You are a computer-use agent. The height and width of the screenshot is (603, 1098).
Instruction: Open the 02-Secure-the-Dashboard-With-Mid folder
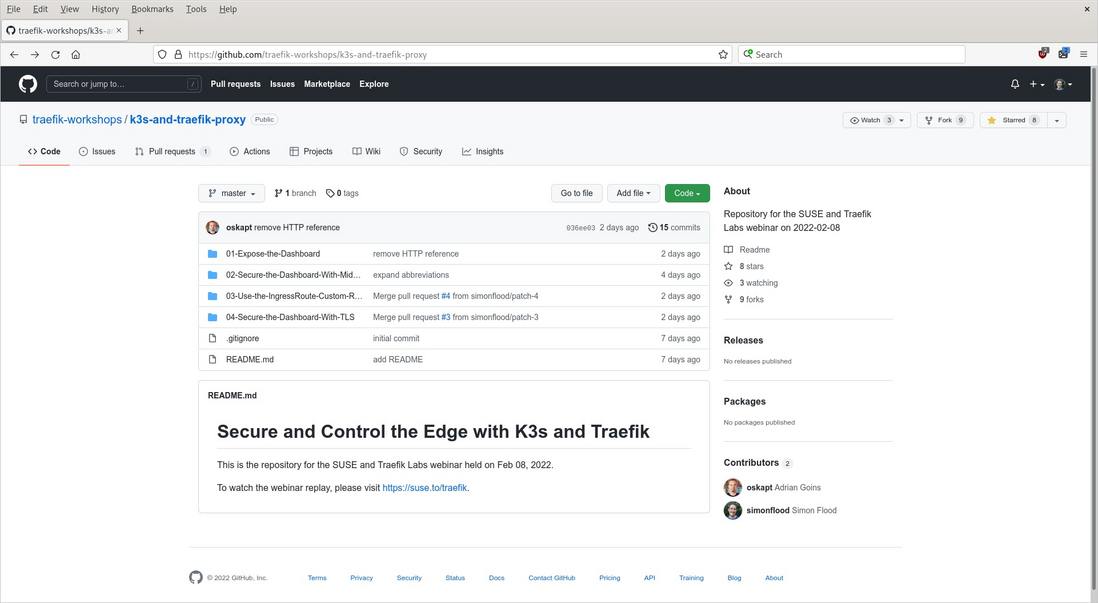[293, 275]
